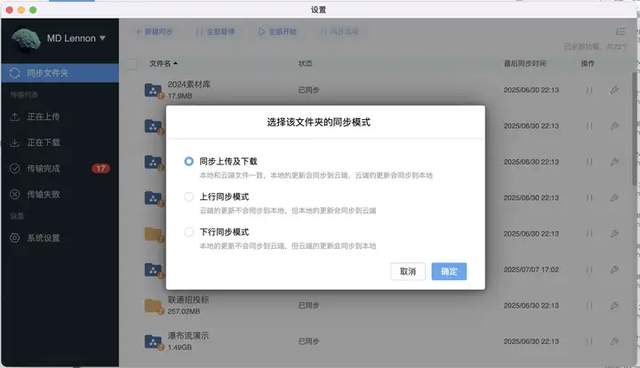This screenshot has width=640, height=368.
Task: Pause sync for the 2024素材库 row
Action: click(589, 90)
